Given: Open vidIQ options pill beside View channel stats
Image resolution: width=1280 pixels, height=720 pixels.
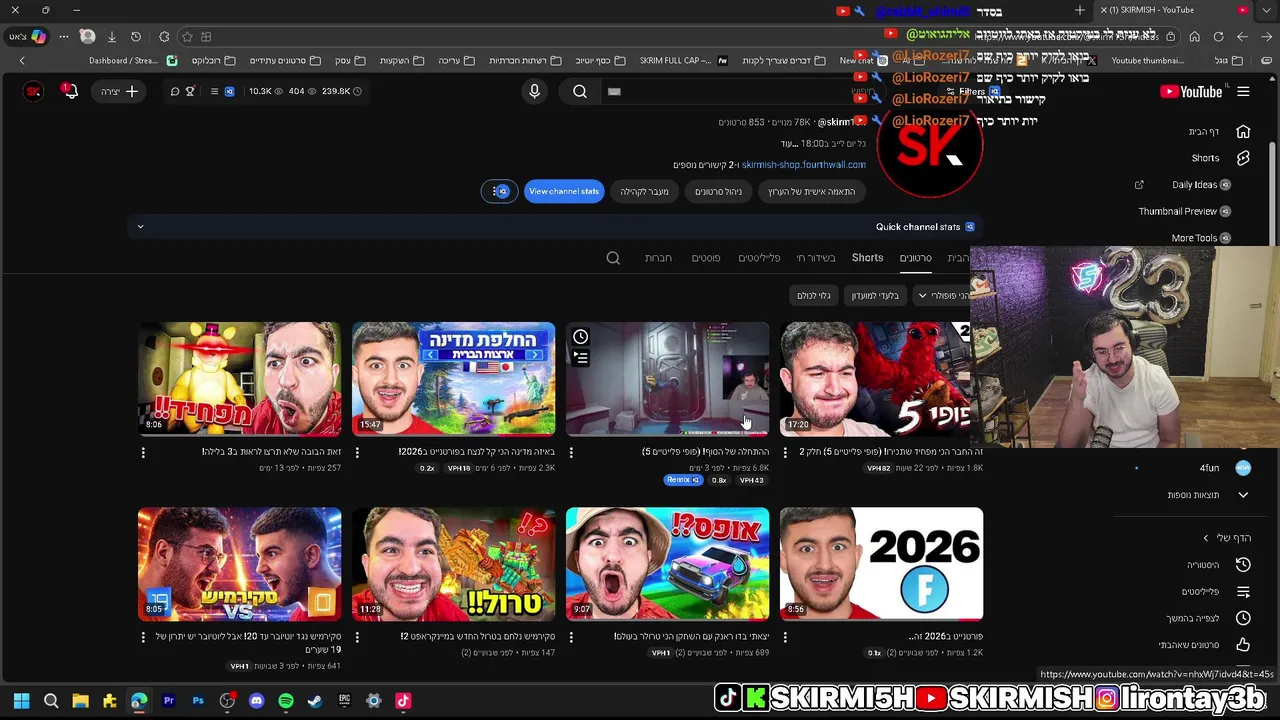Looking at the screenshot, I should click(x=499, y=191).
